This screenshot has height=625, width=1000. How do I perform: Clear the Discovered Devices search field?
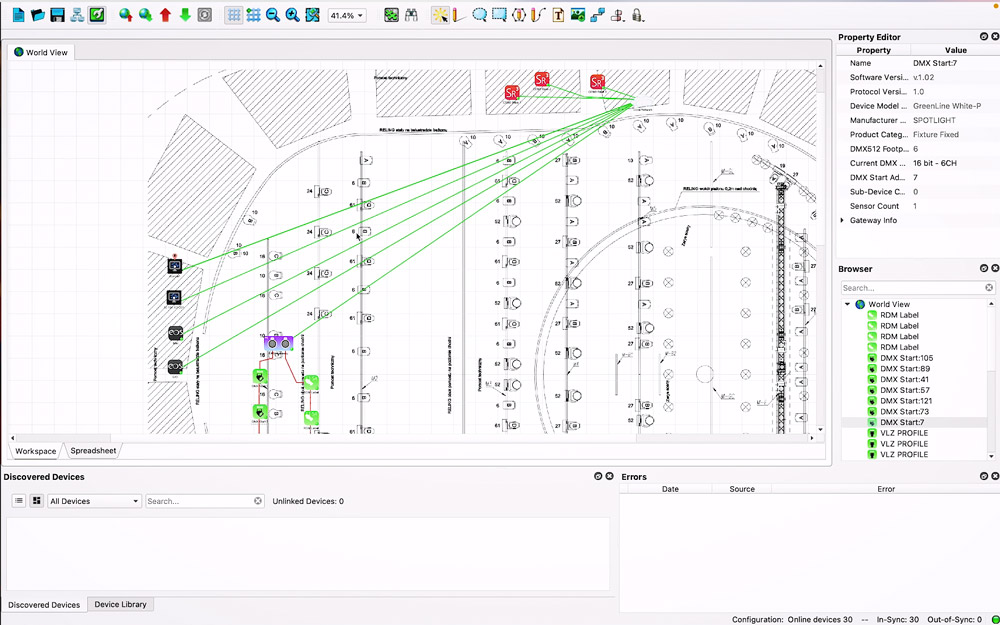point(258,501)
